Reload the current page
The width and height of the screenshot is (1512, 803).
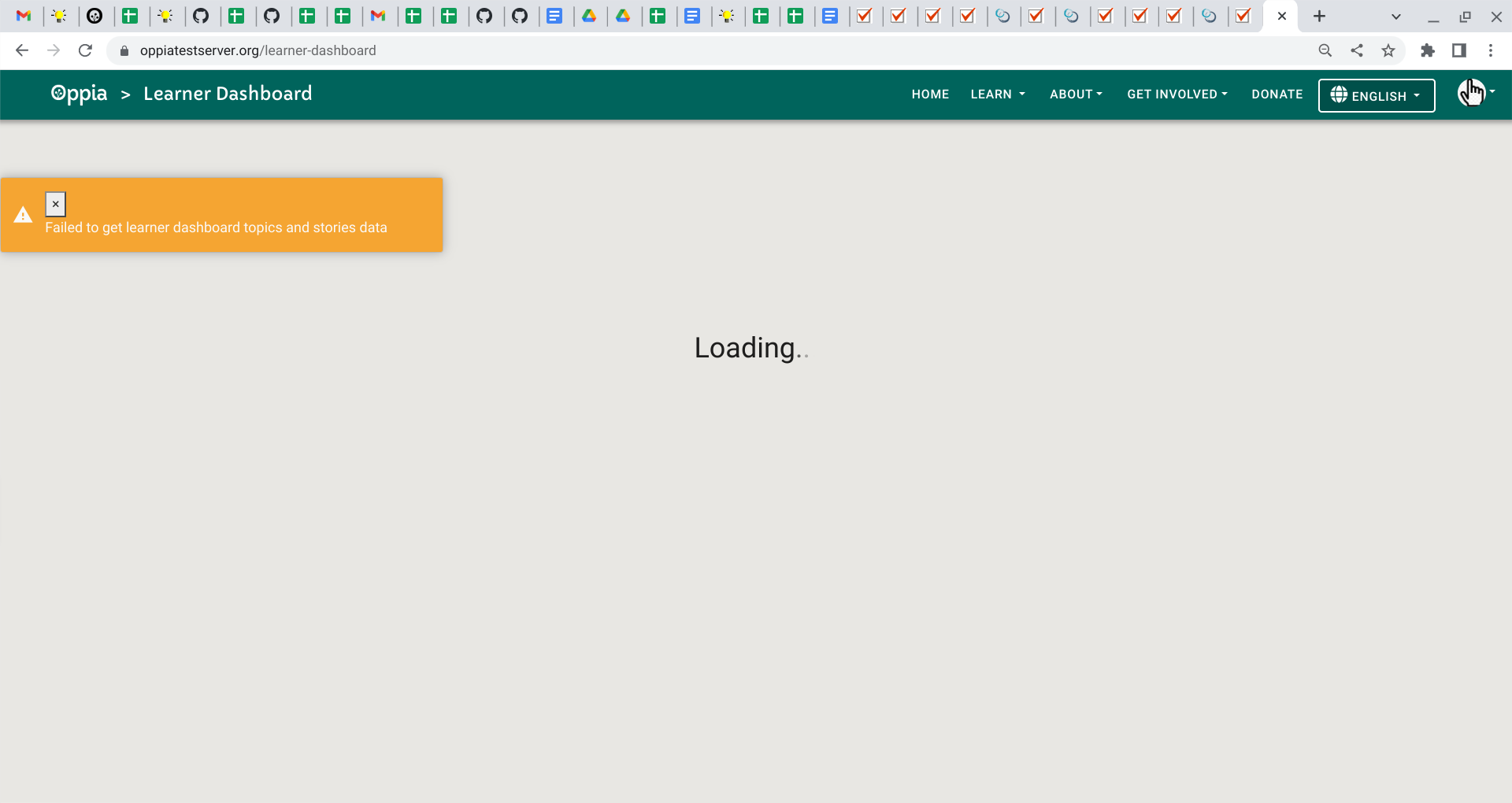85,50
